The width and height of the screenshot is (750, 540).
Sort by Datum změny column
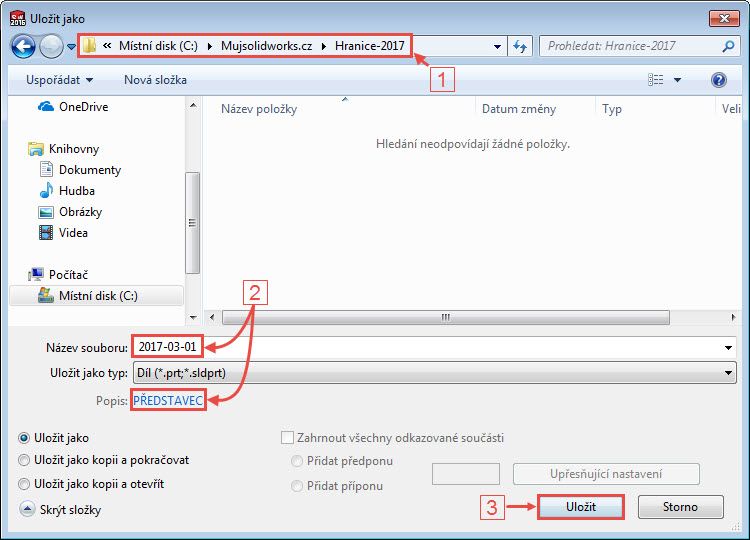tap(519, 109)
